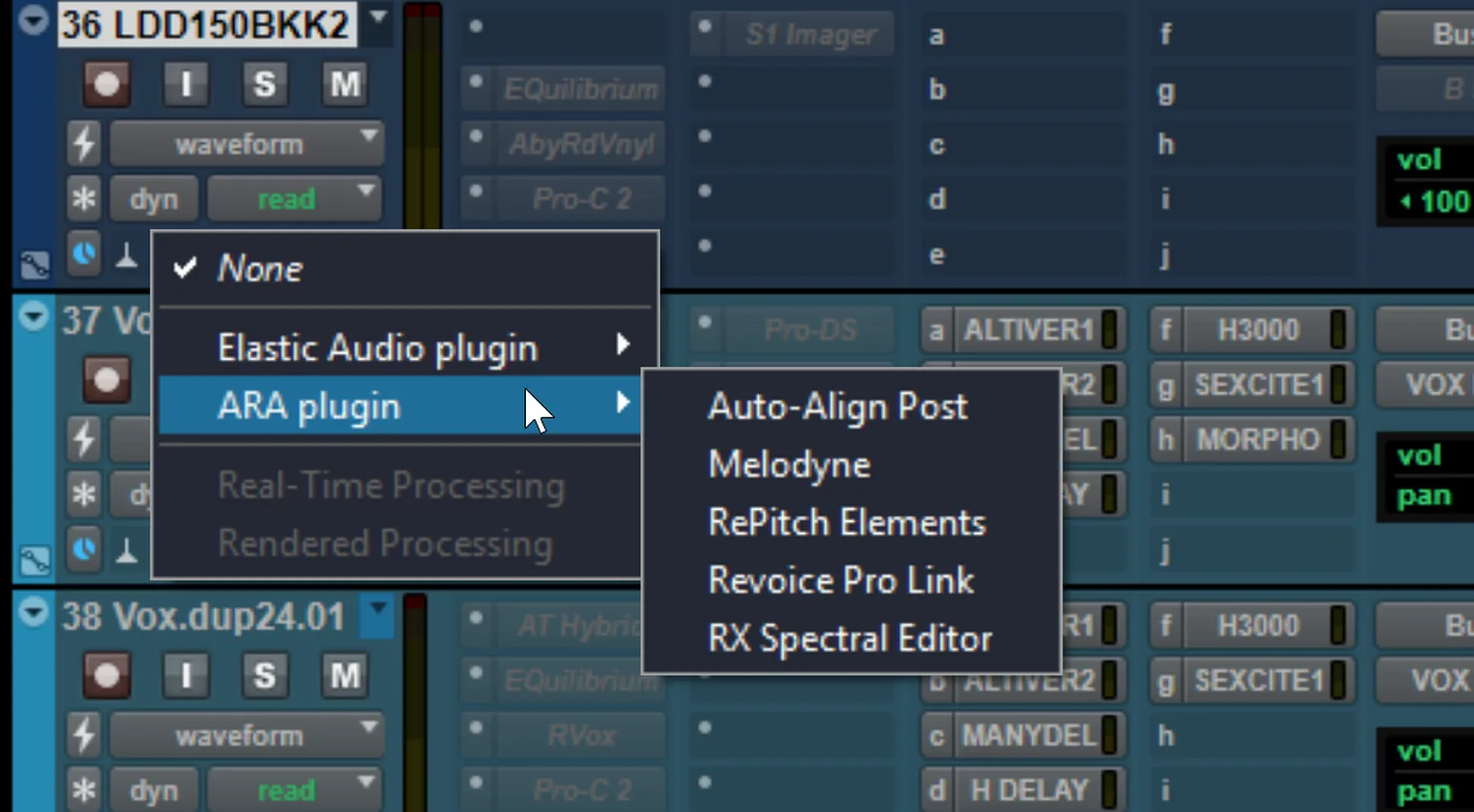Viewport: 1474px width, 812px height.
Task: Open AbyRdVnyl insert on track 36
Action: [x=580, y=145]
